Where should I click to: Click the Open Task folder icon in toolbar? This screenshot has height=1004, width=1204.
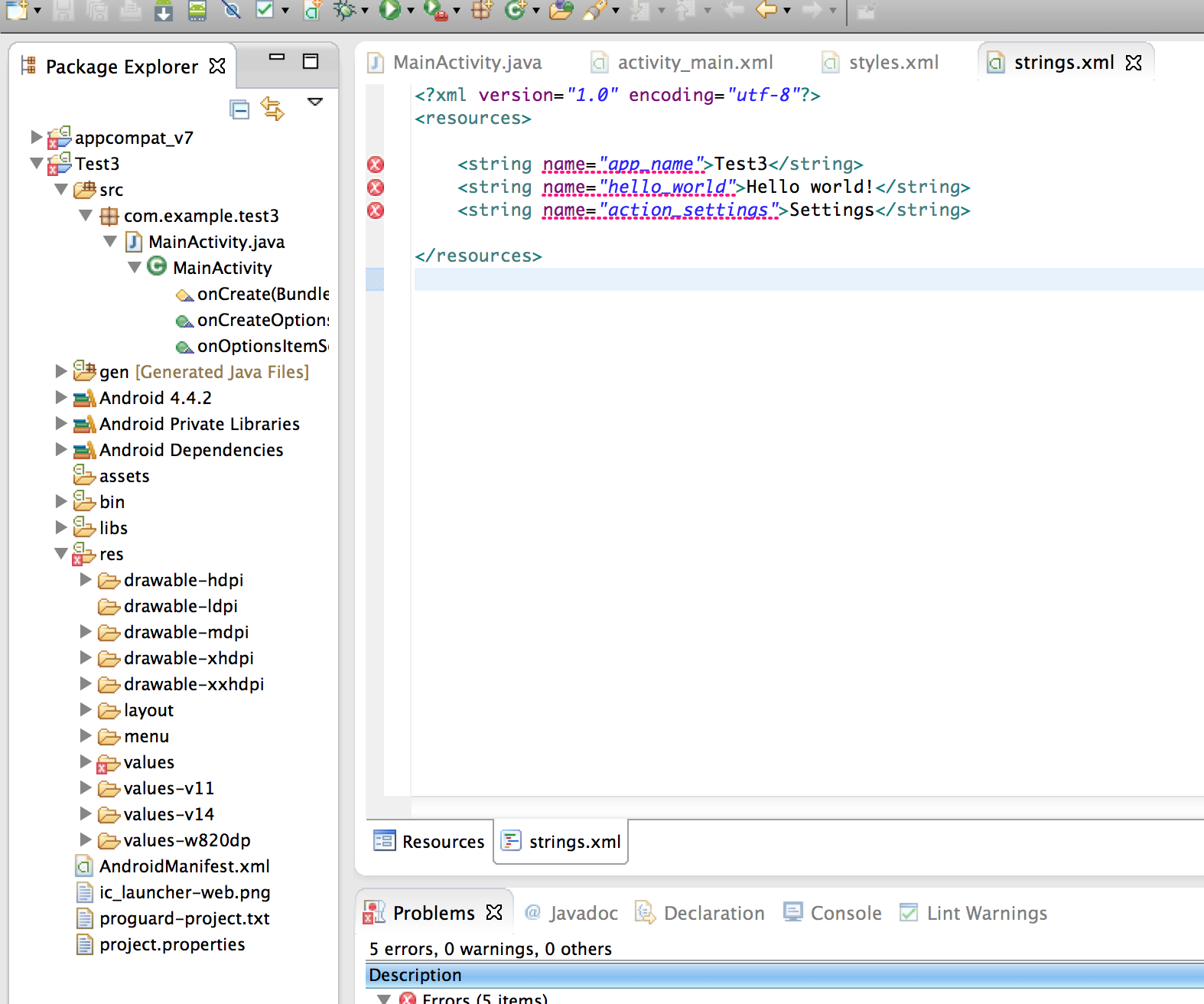(561, 10)
